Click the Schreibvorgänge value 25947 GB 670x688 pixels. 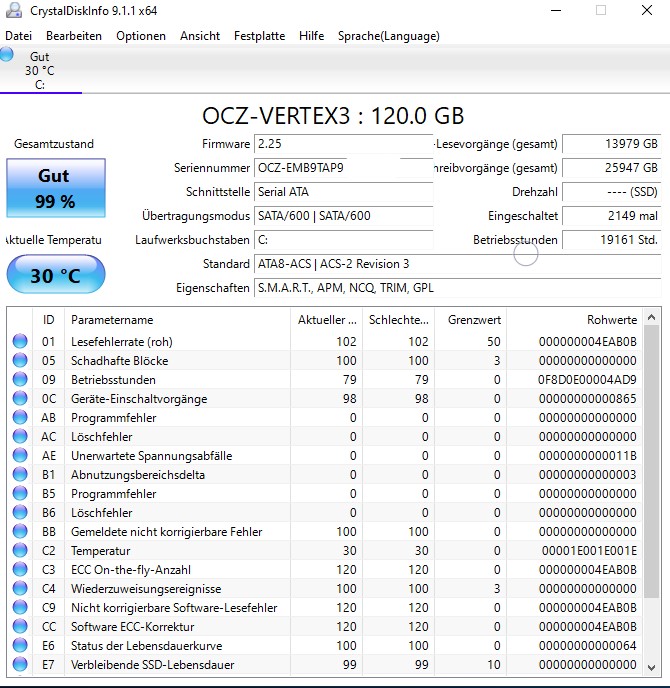[x=612, y=168]
